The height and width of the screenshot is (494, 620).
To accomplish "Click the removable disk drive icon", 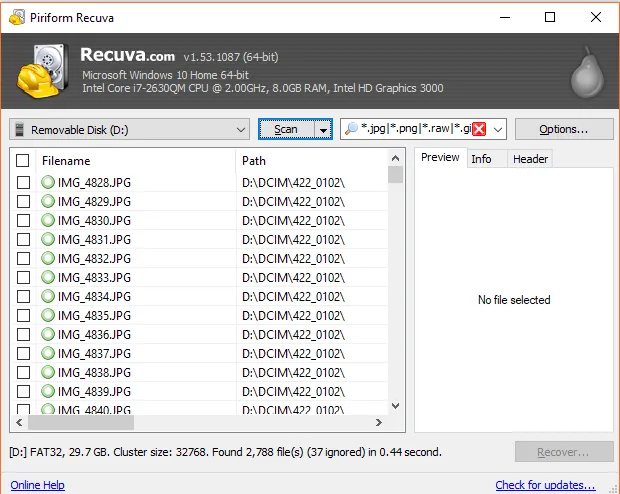I will 19,130.
